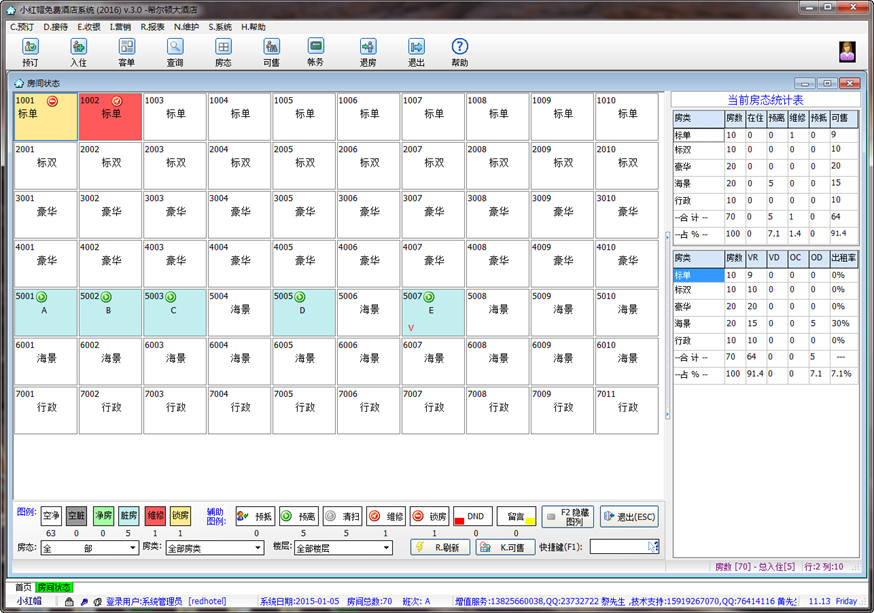Open the 入住 check-in toolbar icon
The image size is (874, 613).
pos(78,51)
